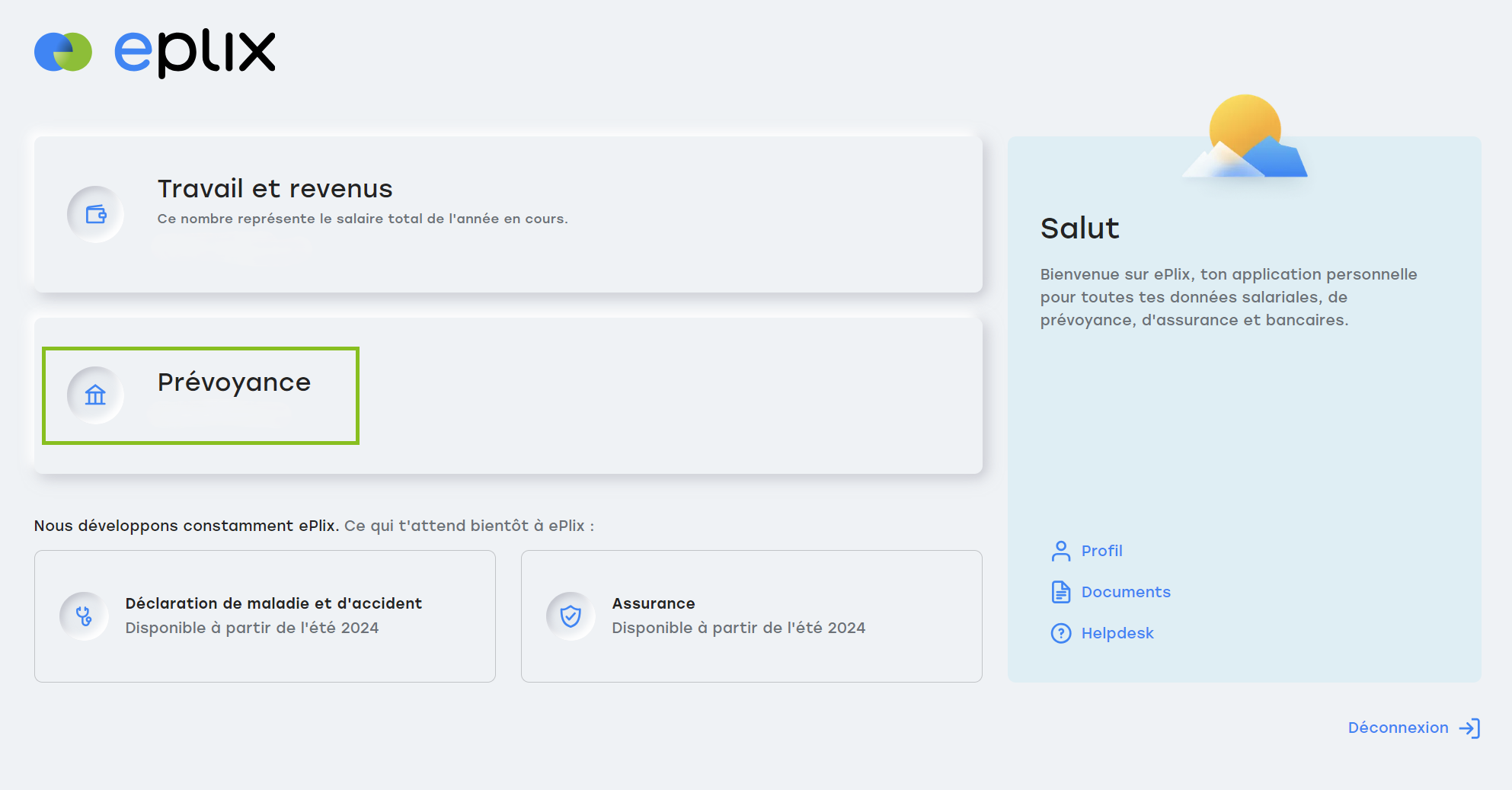Click 'Disponible à partir de l'été 2024' under Déclaration
This screenshot has height=790, width=1512.
tap(252, 628)
